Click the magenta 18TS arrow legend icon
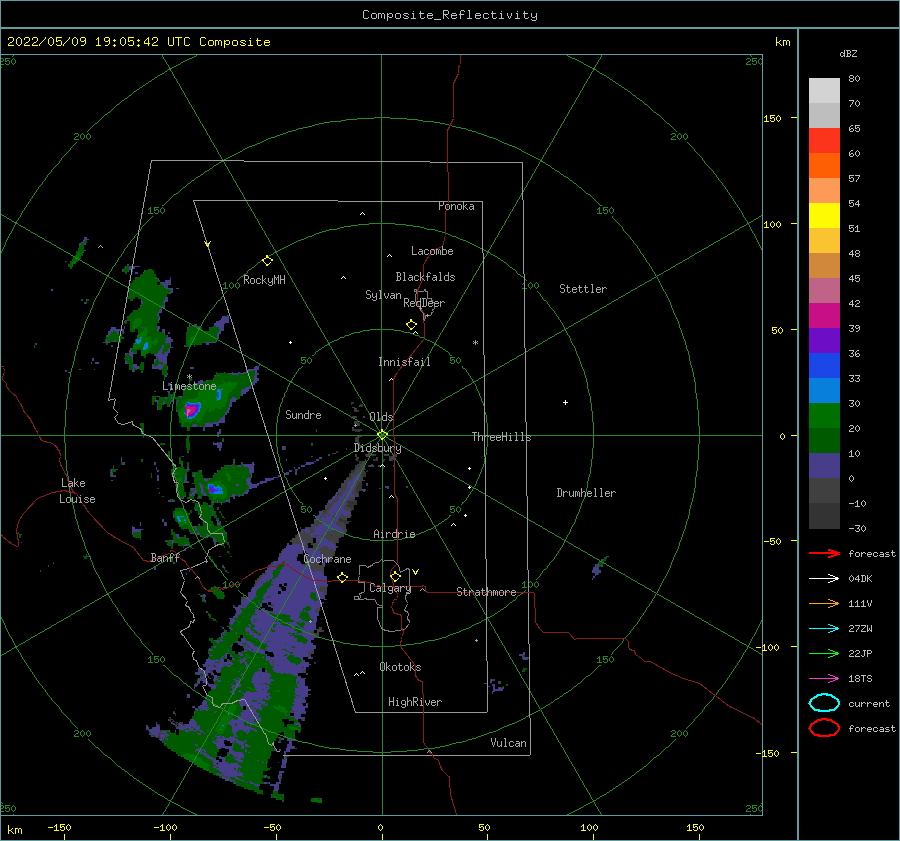 coord(824,679)
